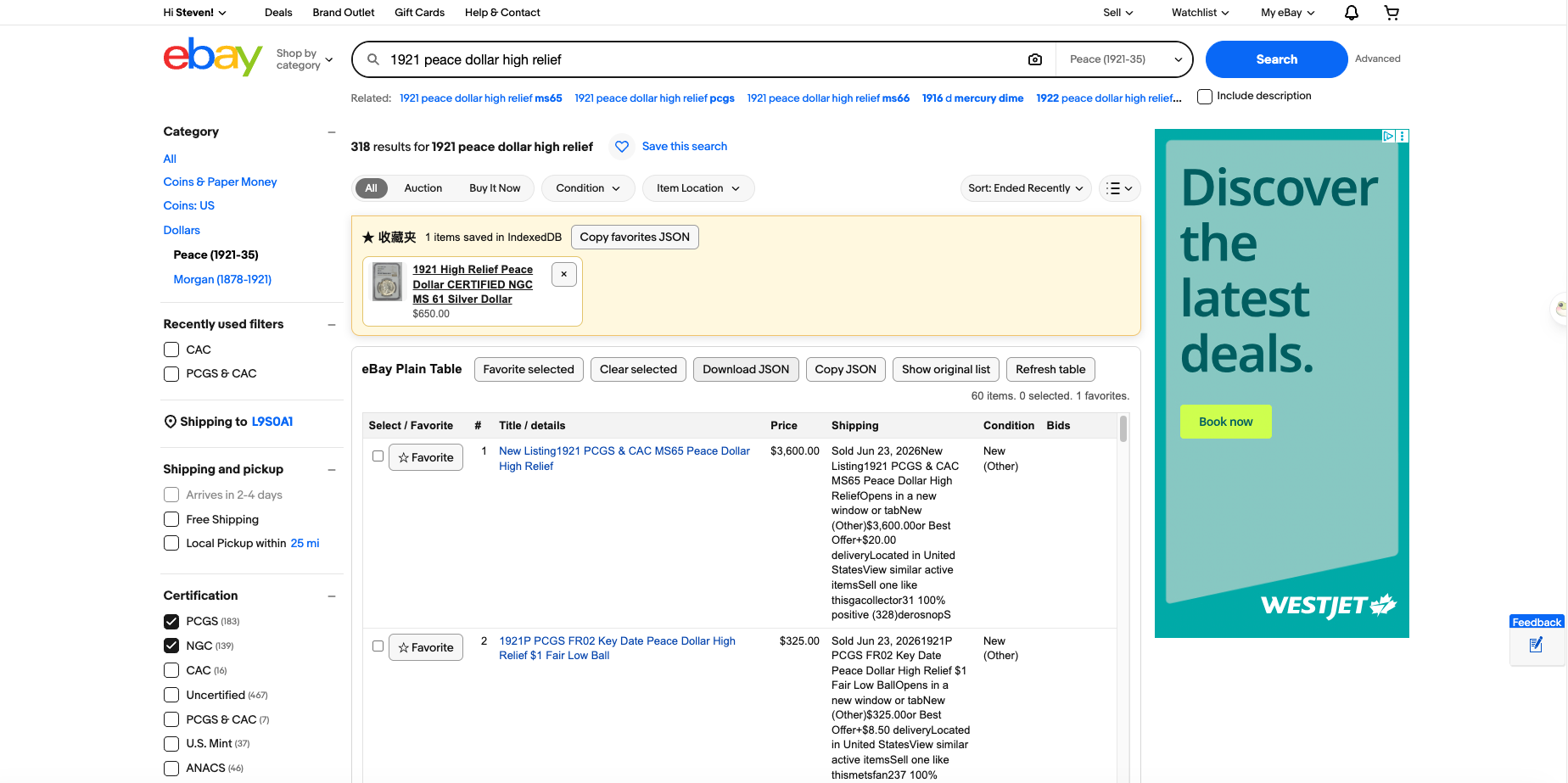Open Save this search link
1568x783 pixels.
(685, 147)
